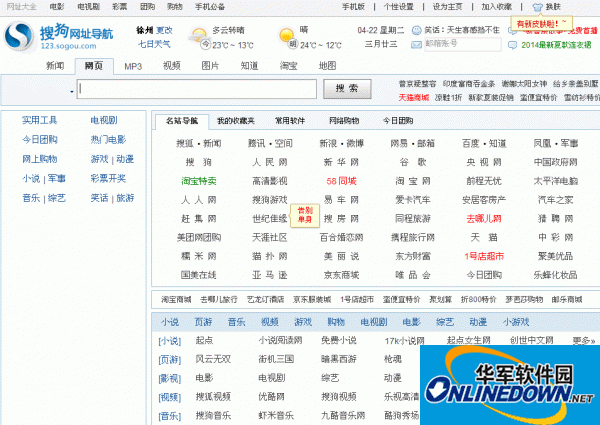Viewport: 600px width, 425px height.
Task: Open the 去哪儿网 link
Action: click(484, 219)
